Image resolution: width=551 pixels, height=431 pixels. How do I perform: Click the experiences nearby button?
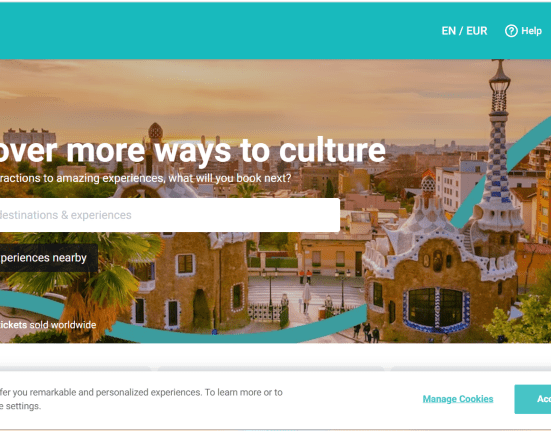[x=48, y=258]
